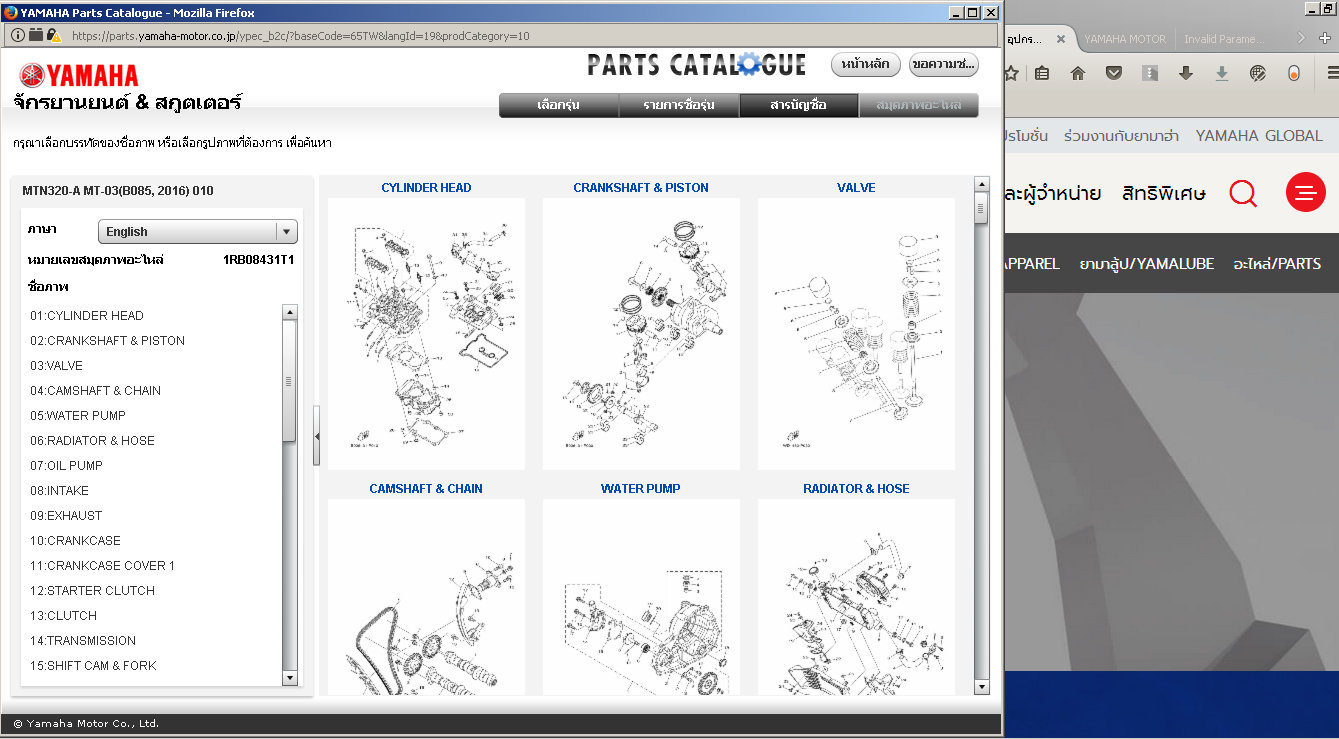
Task: Open the red round hamburger menu on Yamaha site
Action: tap(1306, 192)
